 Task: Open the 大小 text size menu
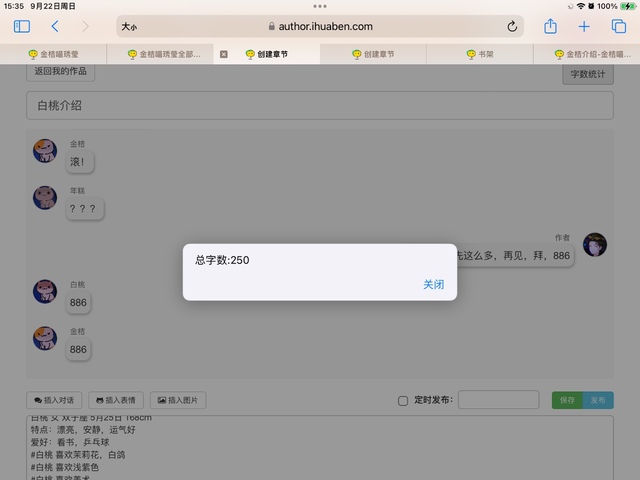click(129, 27)
